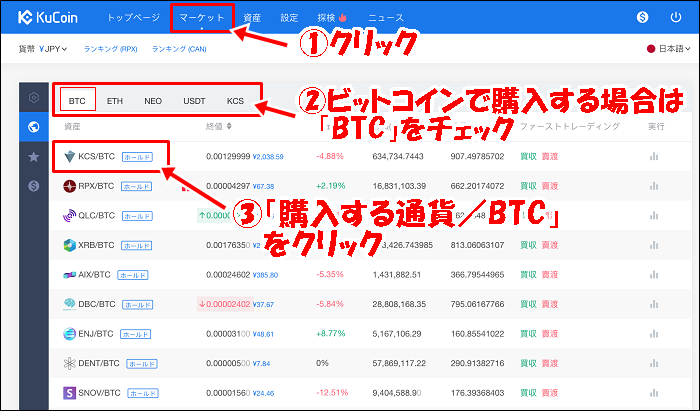This screenshot has height=411, width=700.
Task: Click volume 57,869,117.22 cell
Action: (x=399, y=363)
